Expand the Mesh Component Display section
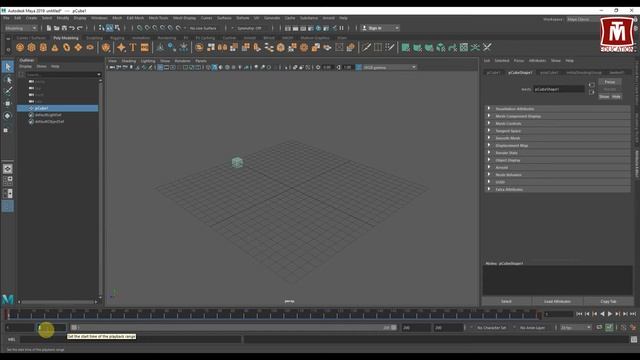Viewport: 640px width, 360px height. [x=558, y=116]
